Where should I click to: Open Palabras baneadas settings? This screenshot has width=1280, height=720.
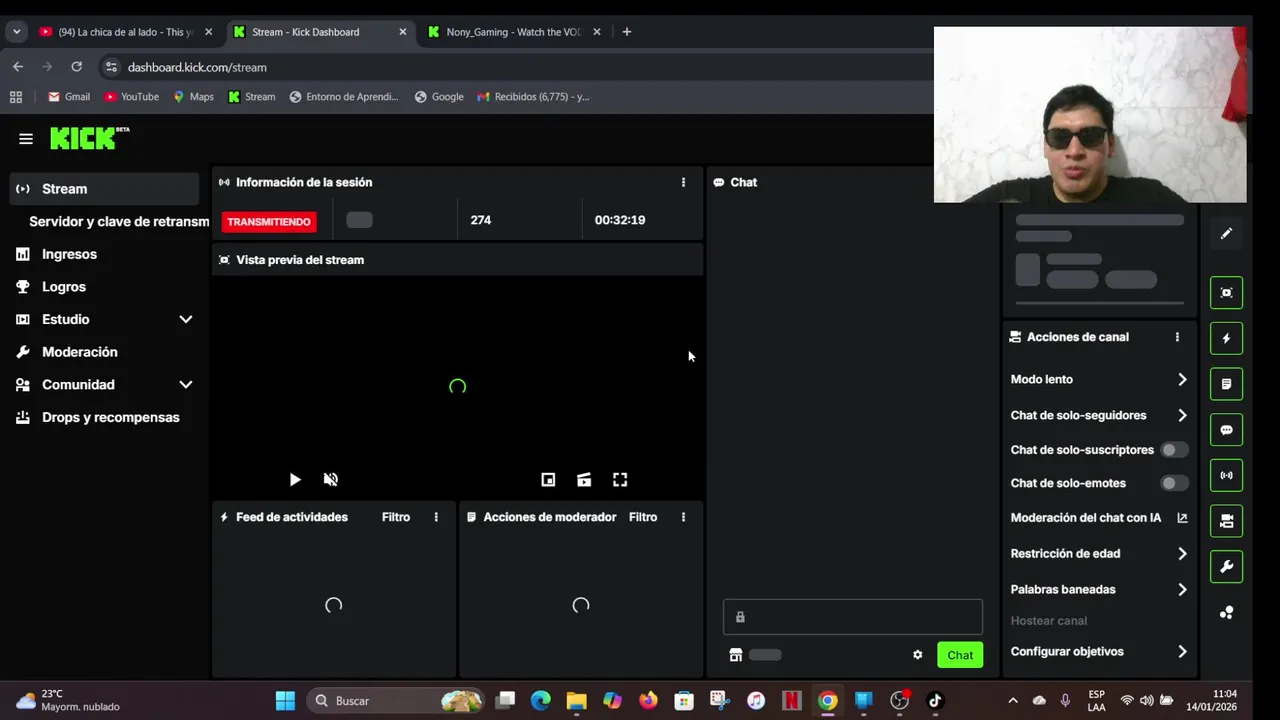(1099, 589)
